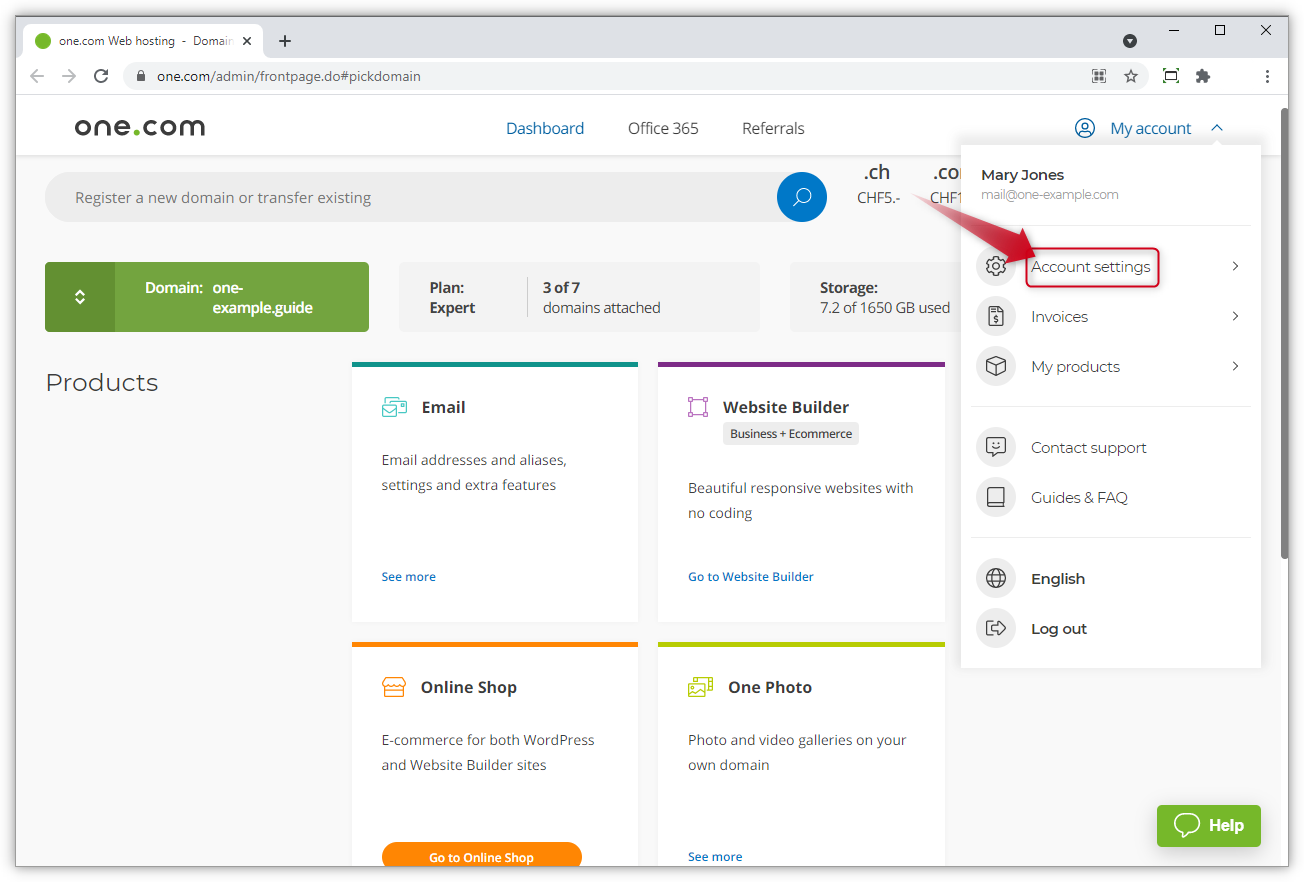Screen dimensions: 1304x882
Task: Click the Log out icon
Action: [x=995, y=628]
